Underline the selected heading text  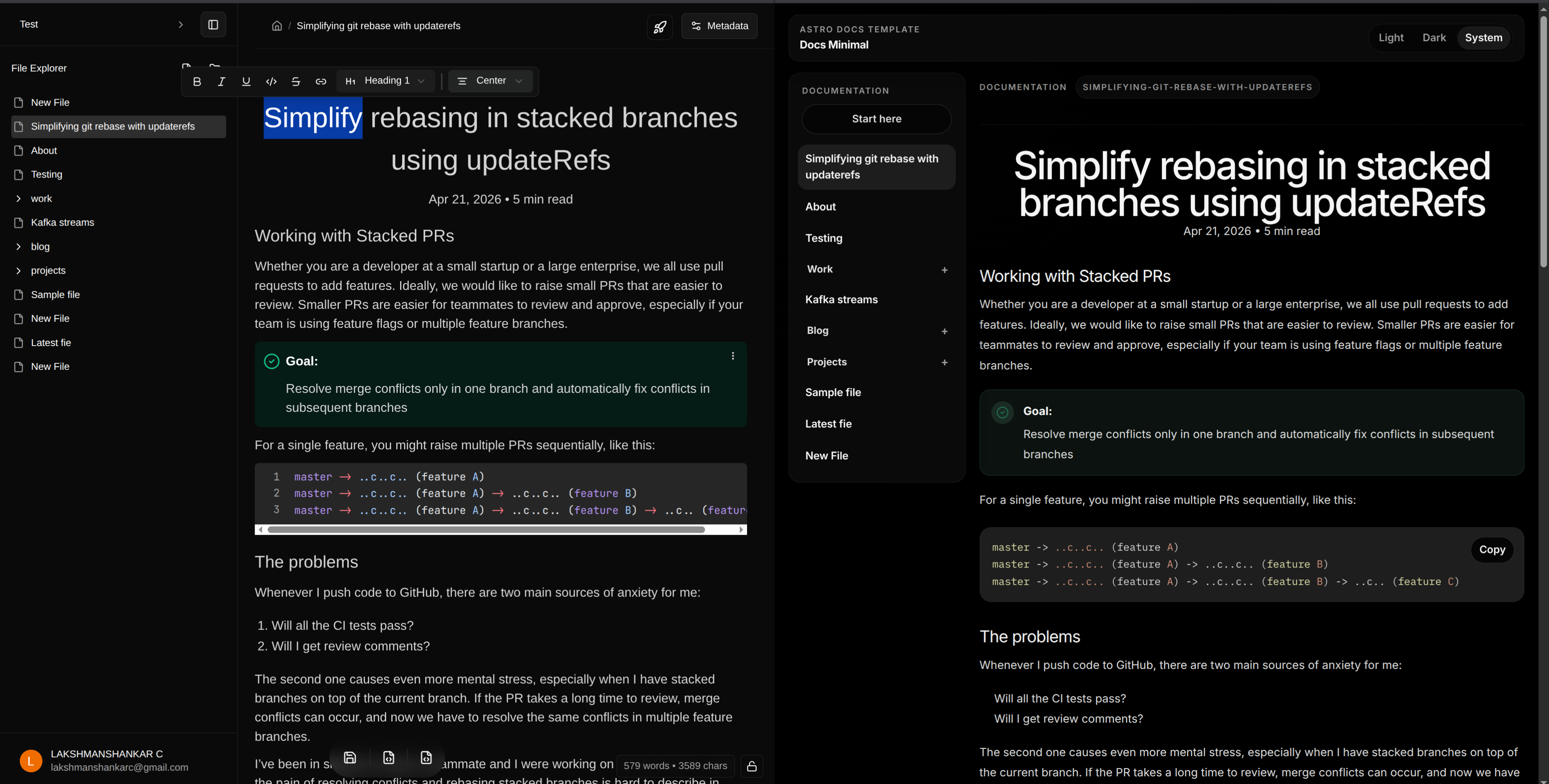246,81
